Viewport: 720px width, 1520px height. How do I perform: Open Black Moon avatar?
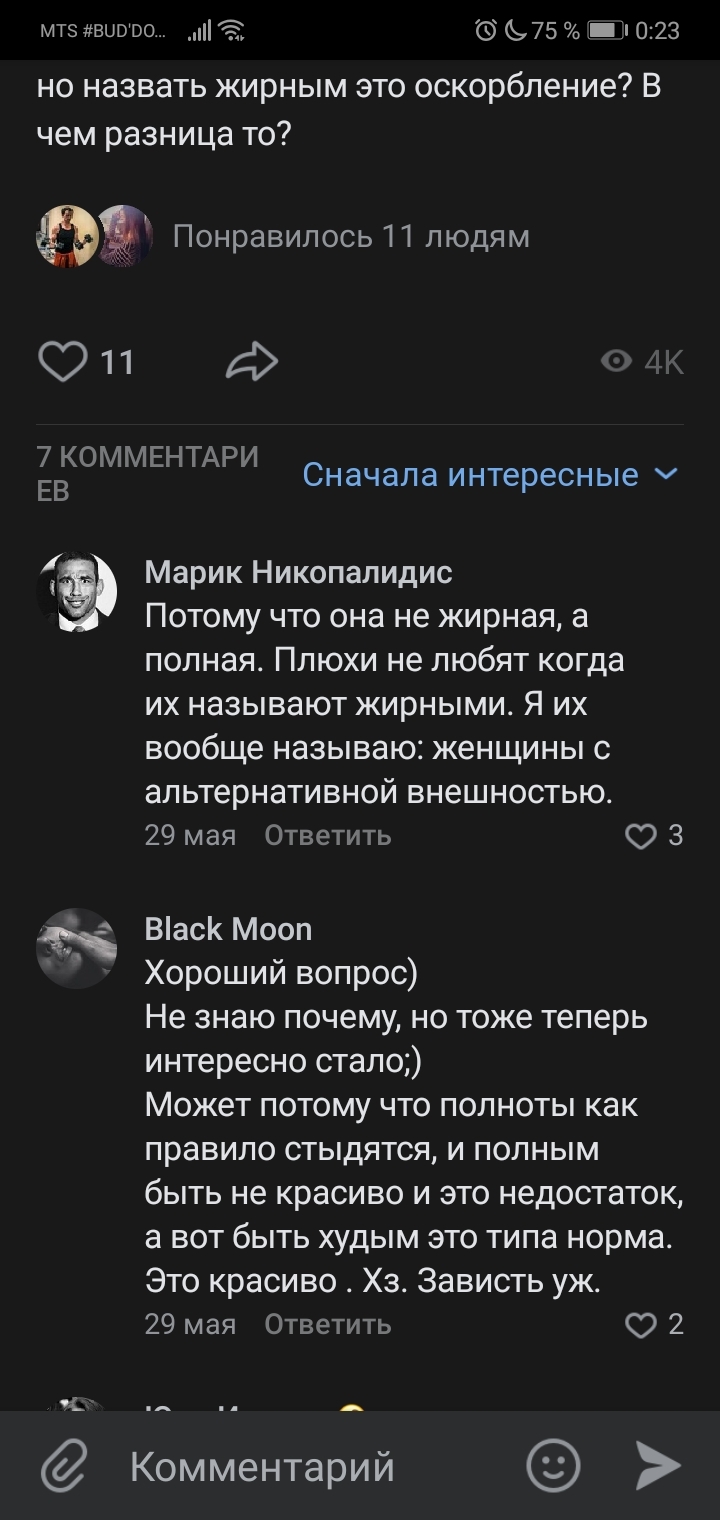pos(77,949)
